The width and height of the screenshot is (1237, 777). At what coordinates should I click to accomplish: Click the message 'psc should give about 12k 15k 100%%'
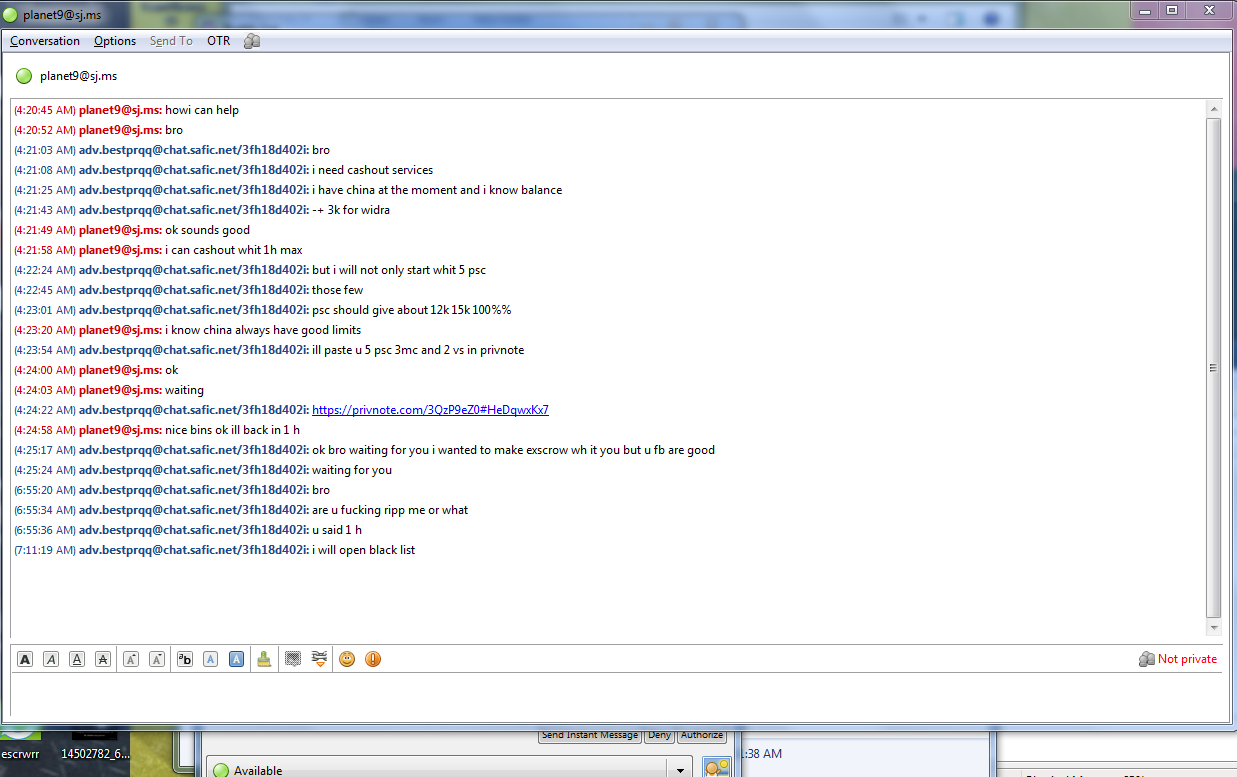tap(411, 310)
